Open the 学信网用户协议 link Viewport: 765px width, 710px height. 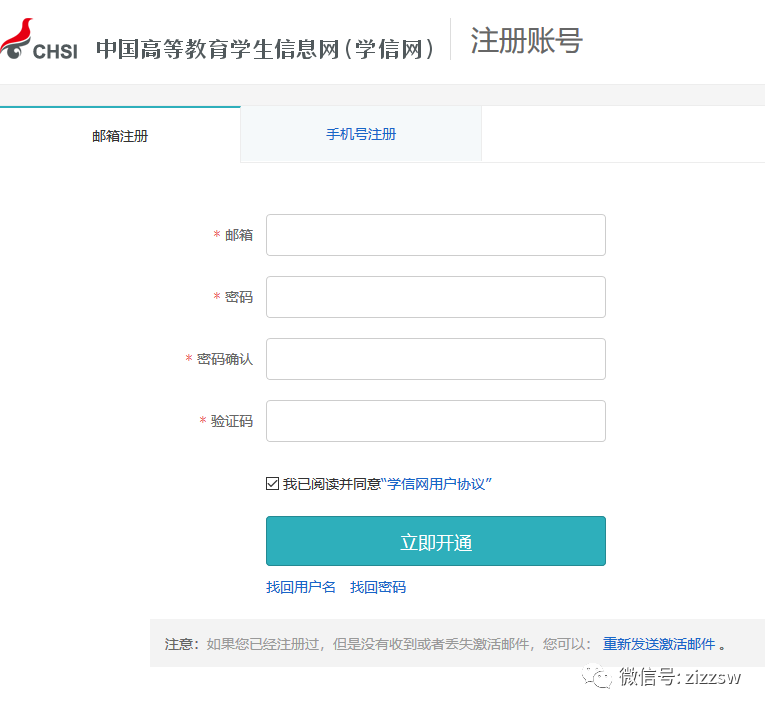tap(437, 484)
